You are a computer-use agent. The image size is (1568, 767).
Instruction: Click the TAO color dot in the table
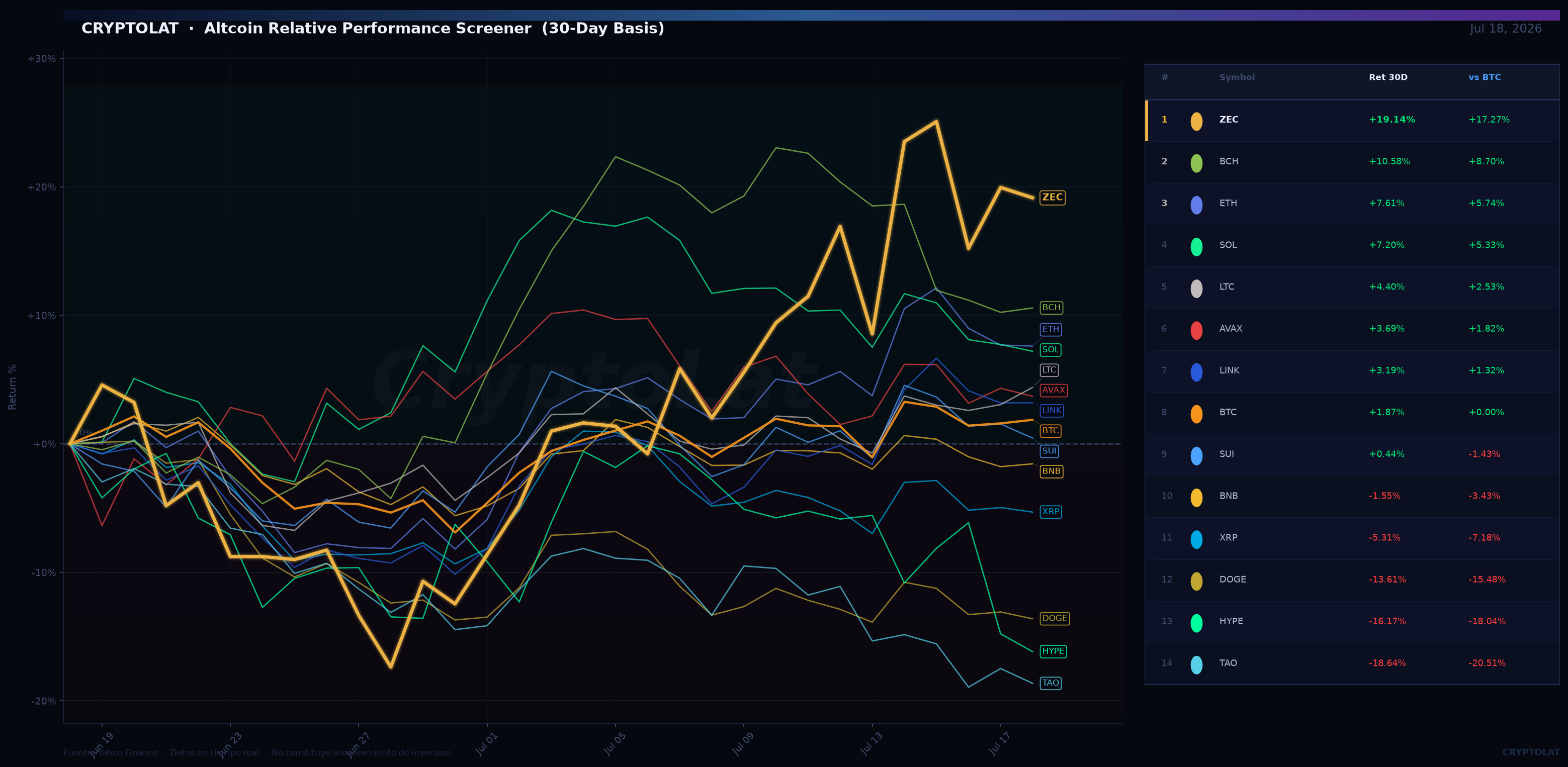[x=1196, y=665]
